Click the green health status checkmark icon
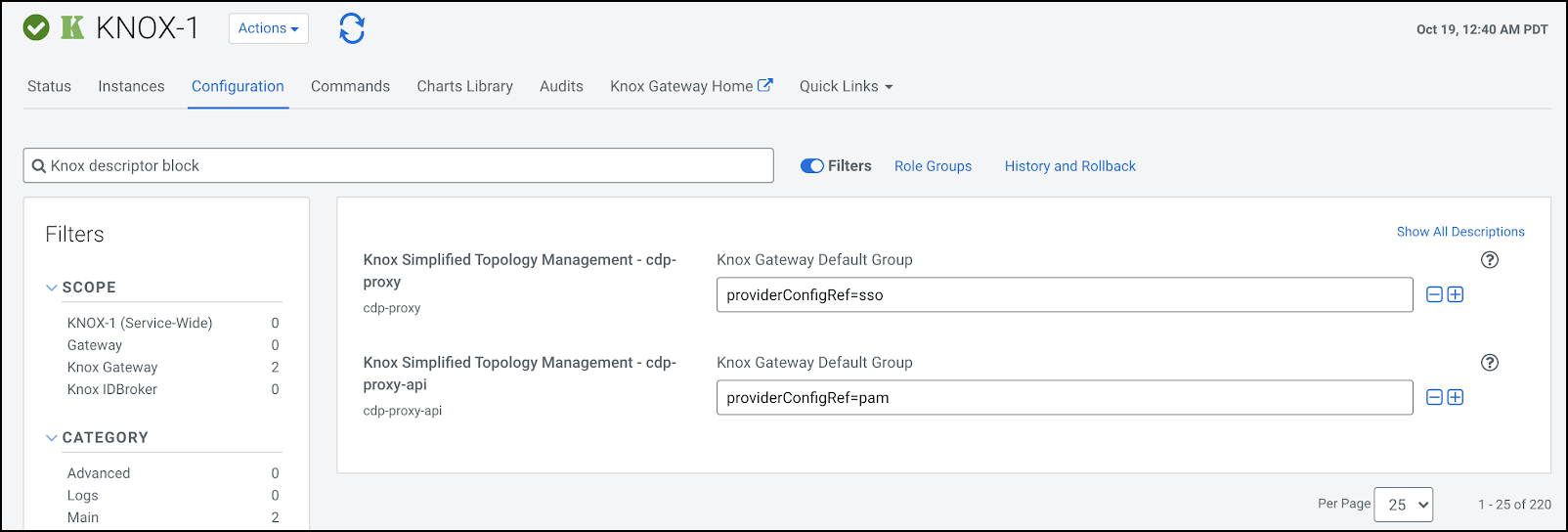Image resolution: width=1568 pixels, height=532 pixels. tap(36, 27)
